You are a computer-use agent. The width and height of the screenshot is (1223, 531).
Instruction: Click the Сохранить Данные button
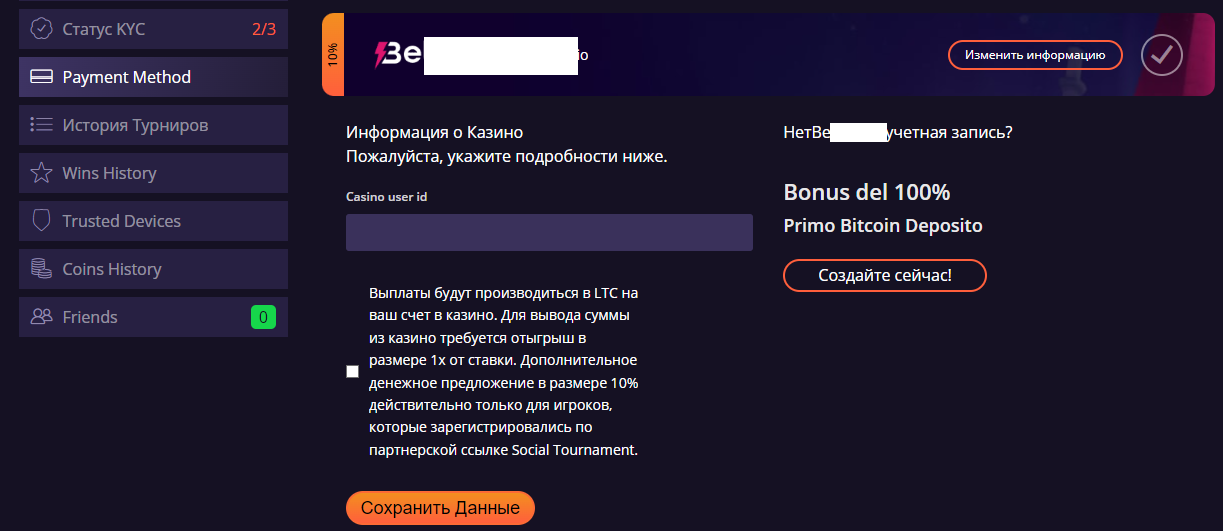click(440, 508)
